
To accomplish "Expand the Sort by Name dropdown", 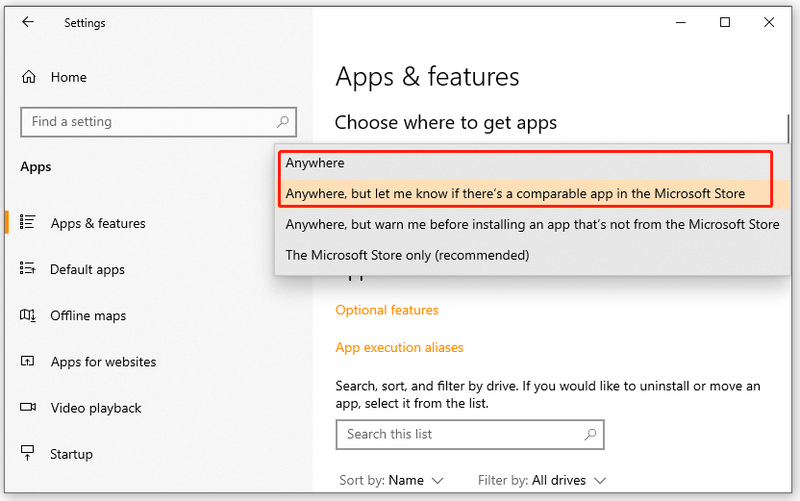I will 392,480.
